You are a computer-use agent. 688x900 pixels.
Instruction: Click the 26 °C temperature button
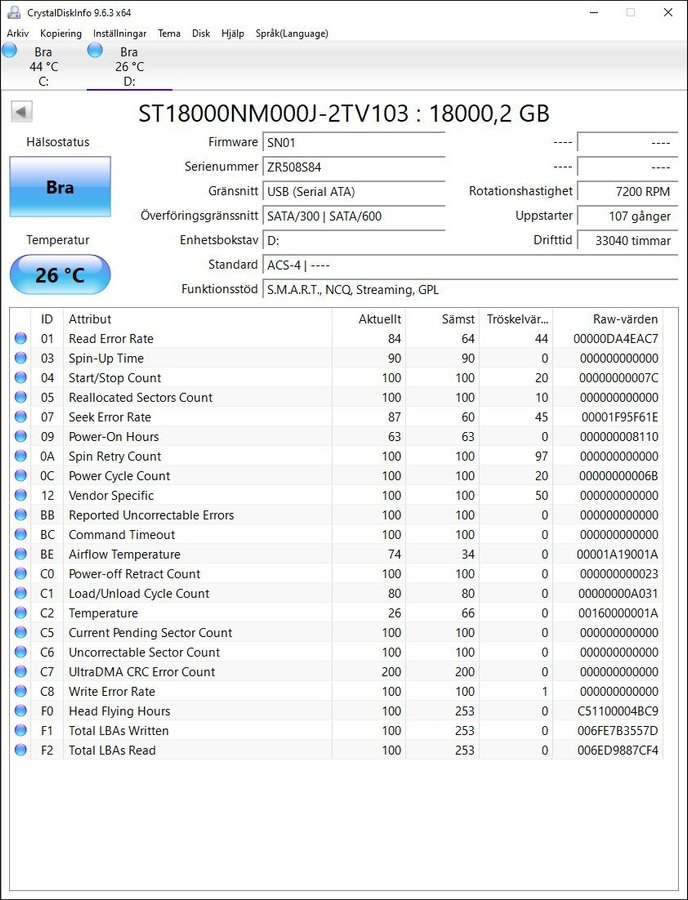pyautogui.click(x=60, y=275)
